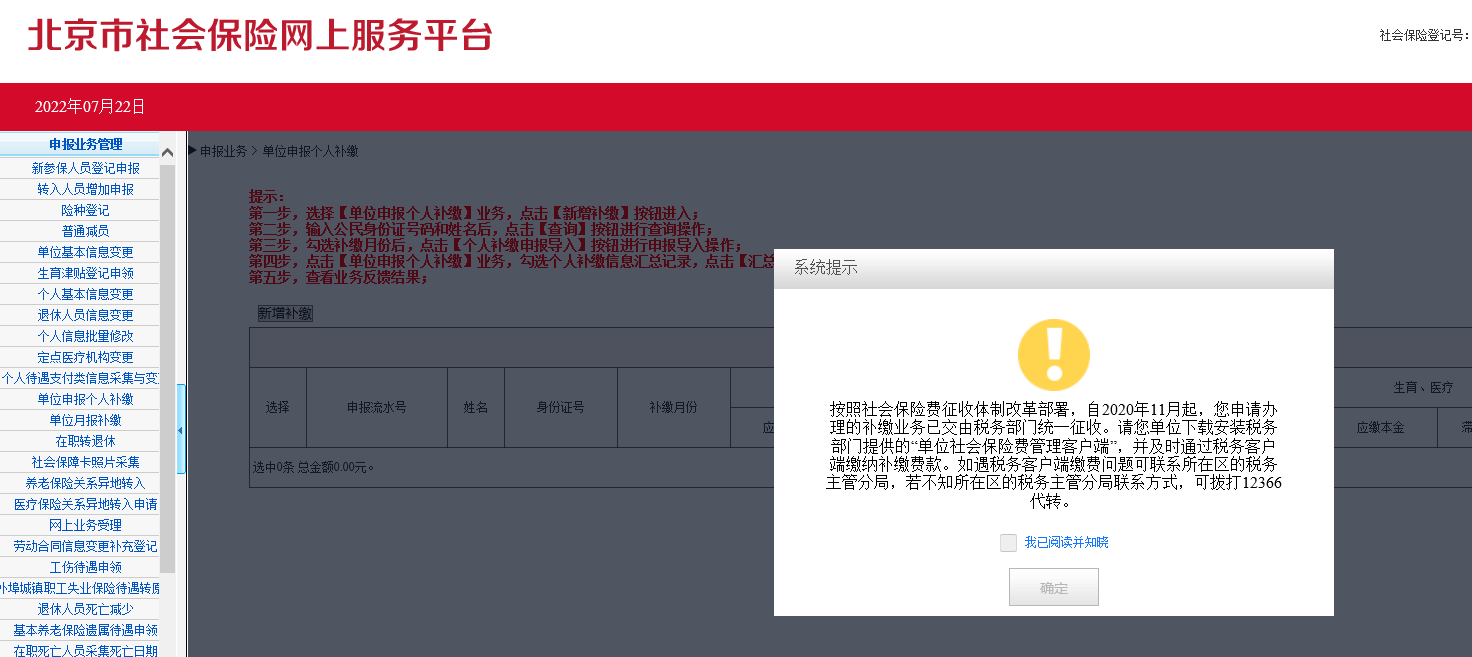The width and height of the screenshot is (1472, 657).
Task: Click the date 2022年07月22日 in red bar
Action: pos(90,106)
